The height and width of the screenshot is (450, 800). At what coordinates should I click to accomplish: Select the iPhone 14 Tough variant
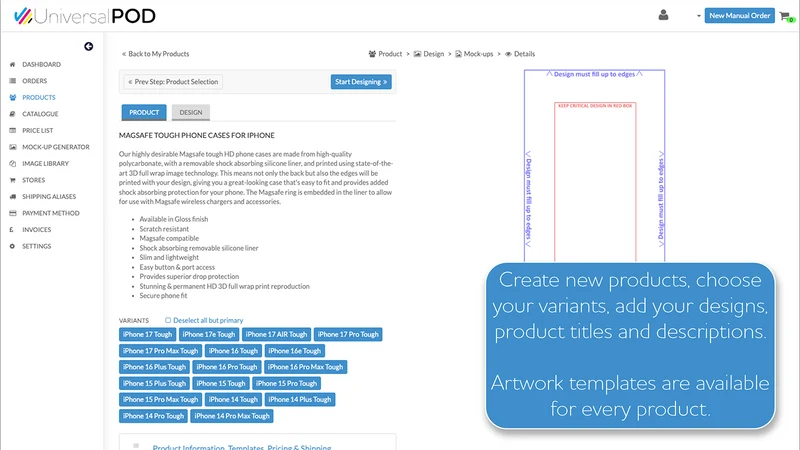(x=233, y=399)
